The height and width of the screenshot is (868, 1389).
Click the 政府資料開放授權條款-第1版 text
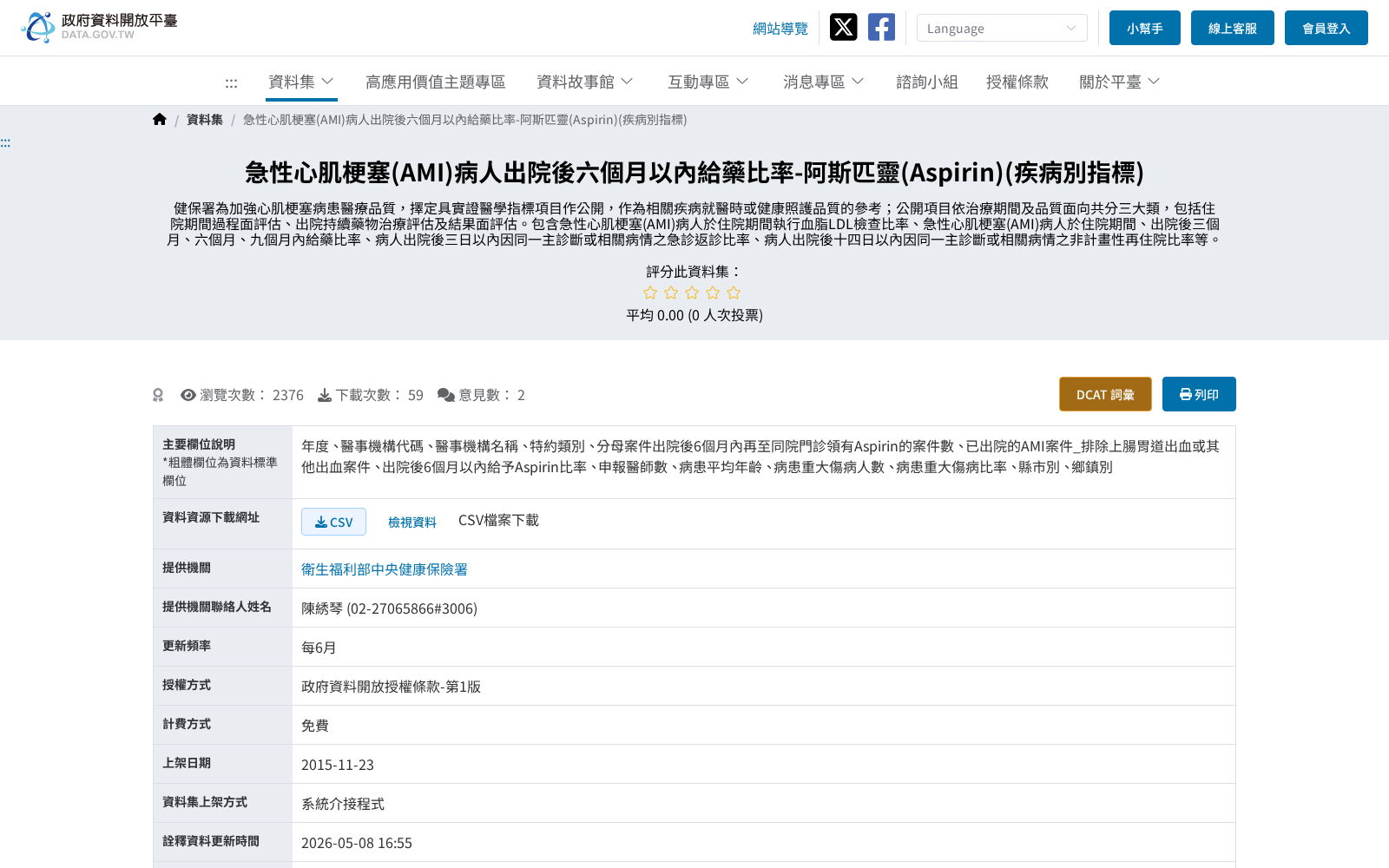pyautogui.click(x=391, y=687)
